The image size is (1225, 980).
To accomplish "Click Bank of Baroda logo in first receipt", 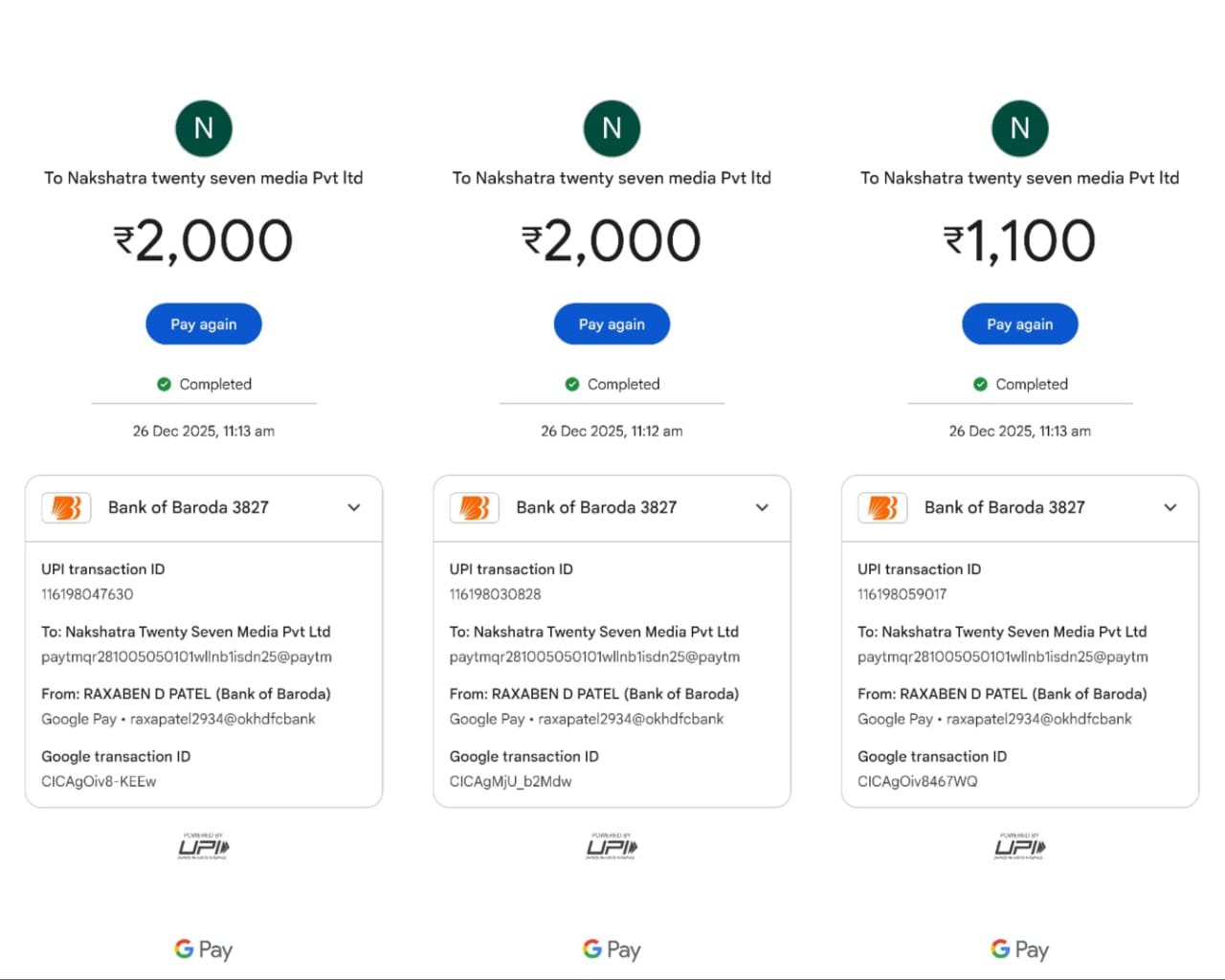I will [66, 507].
